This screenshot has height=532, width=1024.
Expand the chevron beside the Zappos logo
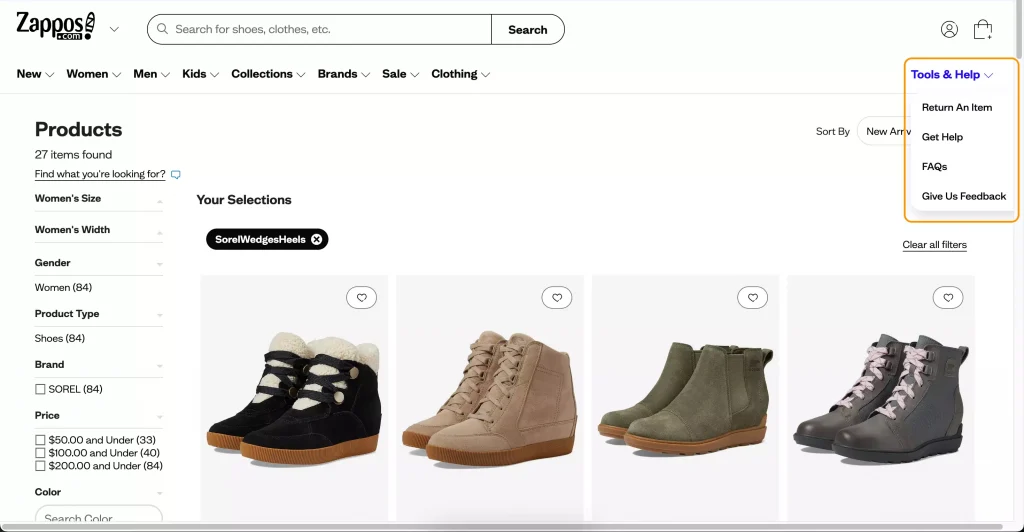click(114, 29)
